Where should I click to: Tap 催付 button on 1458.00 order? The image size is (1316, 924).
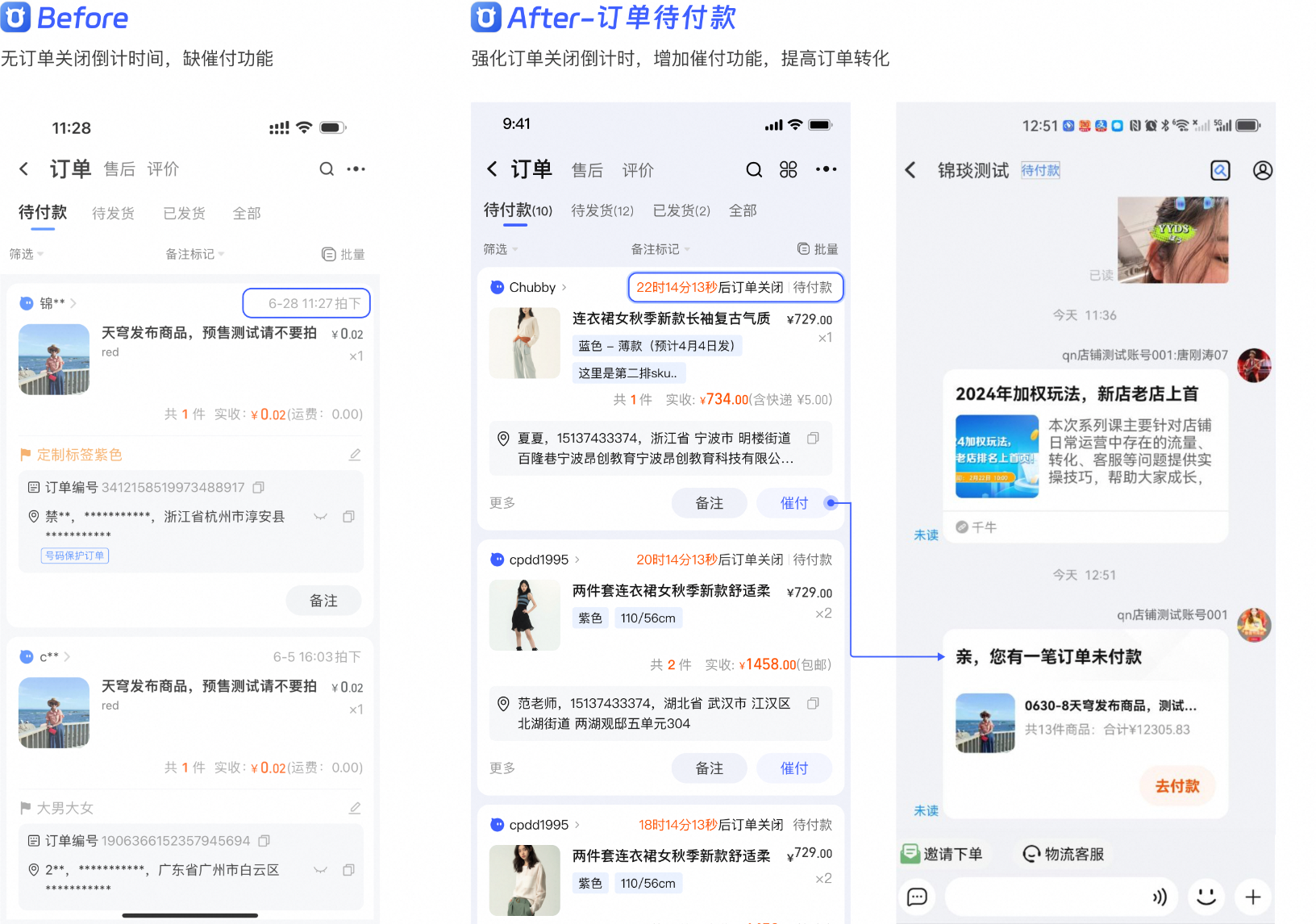pos(794,768)
